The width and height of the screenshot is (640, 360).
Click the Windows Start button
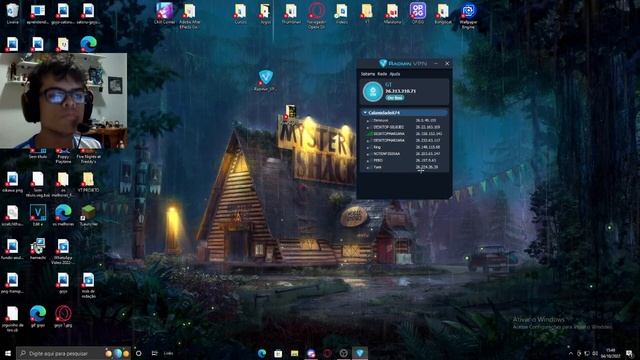(8, 353)
